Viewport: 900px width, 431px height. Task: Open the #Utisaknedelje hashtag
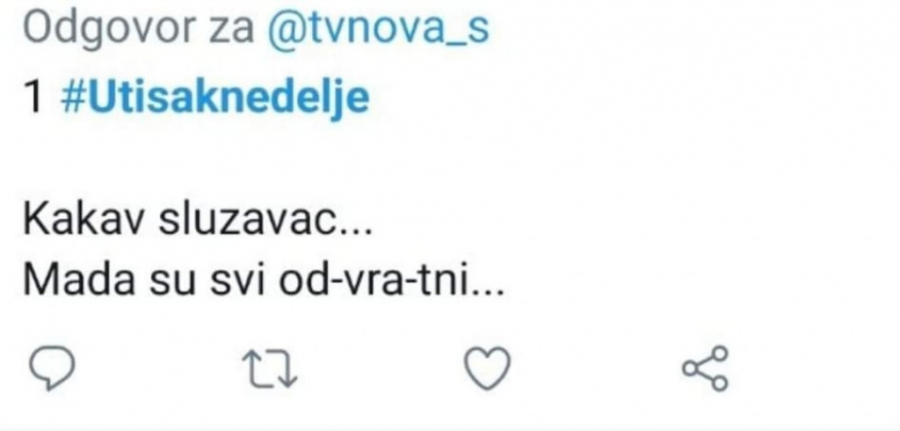click(220, 99)
